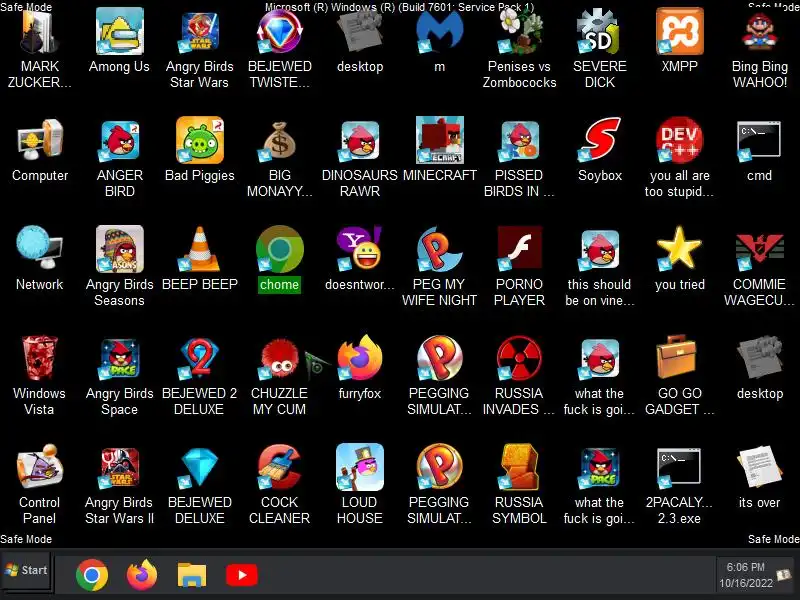Open the 'you tried' gold star icon
Screen dimensions: 800x600
680,248
